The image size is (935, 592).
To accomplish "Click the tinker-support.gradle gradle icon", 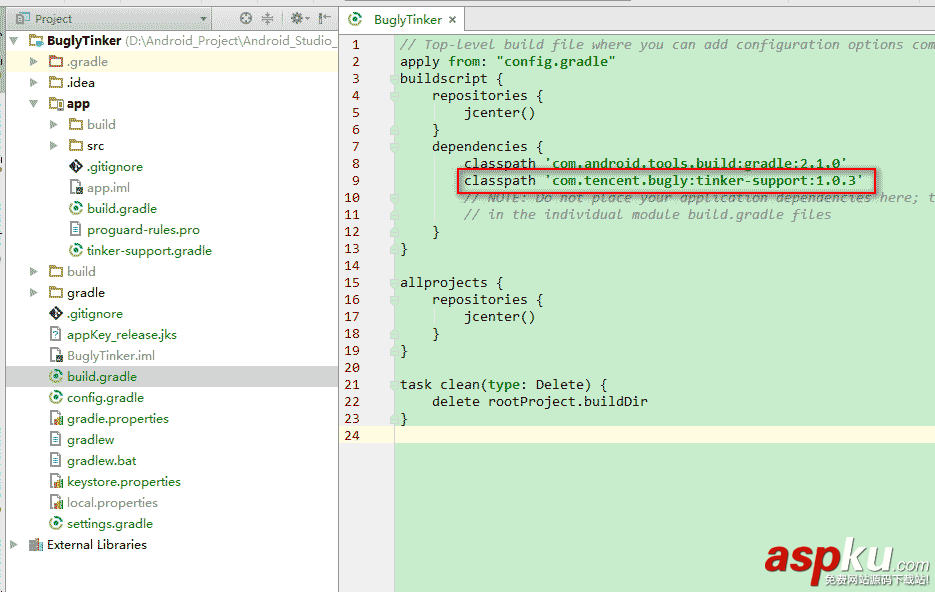I will (x=76, y=250).
